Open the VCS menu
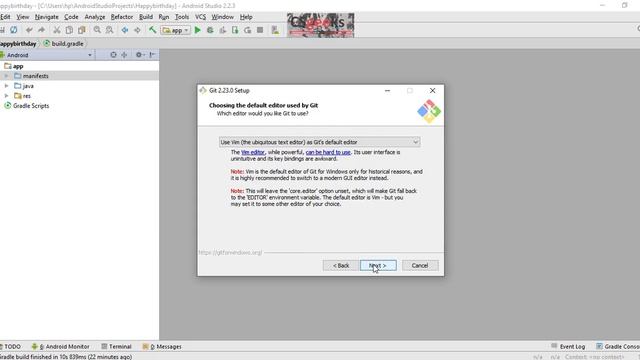This screenshot has height=360, width=640. click(x=200, y=17)
